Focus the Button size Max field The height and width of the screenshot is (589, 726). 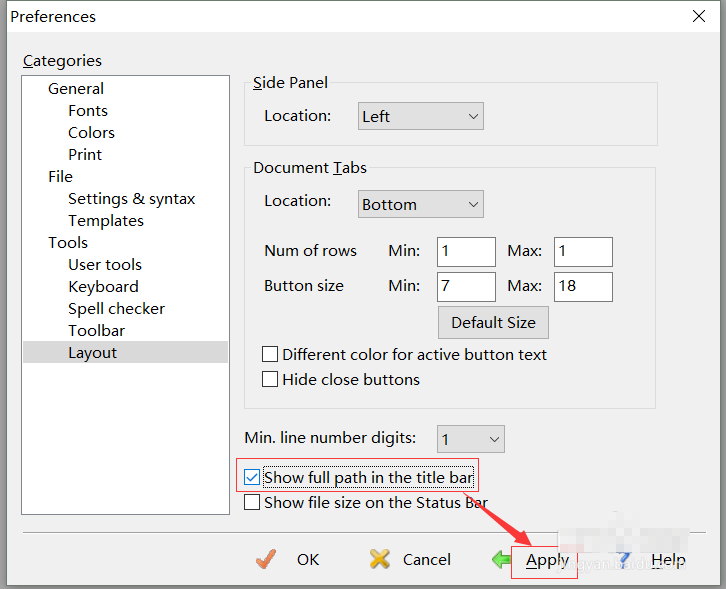[x=583, y=287]
